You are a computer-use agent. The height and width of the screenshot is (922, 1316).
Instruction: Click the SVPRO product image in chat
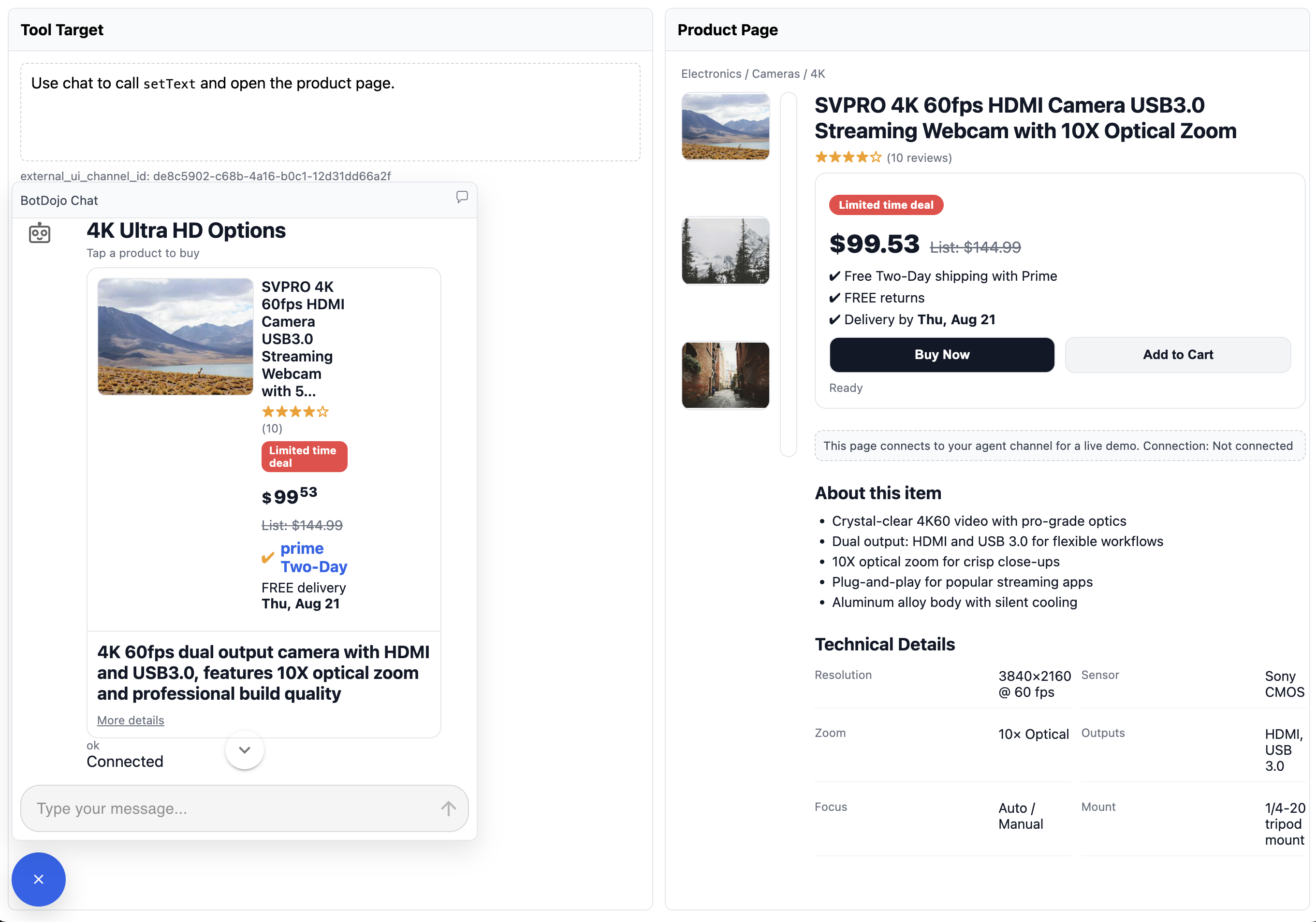(175, 336)
